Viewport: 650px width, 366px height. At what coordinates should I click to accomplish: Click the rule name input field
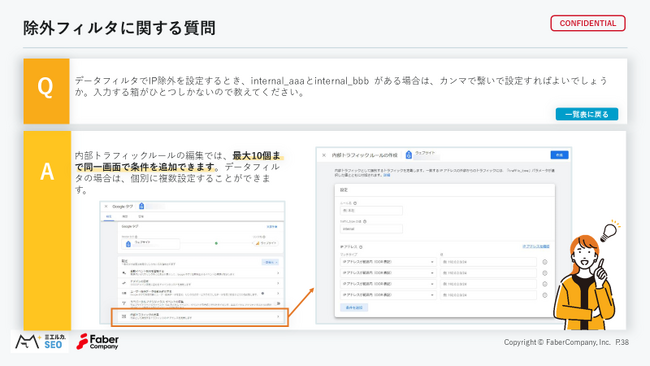[x=371, y=211]
